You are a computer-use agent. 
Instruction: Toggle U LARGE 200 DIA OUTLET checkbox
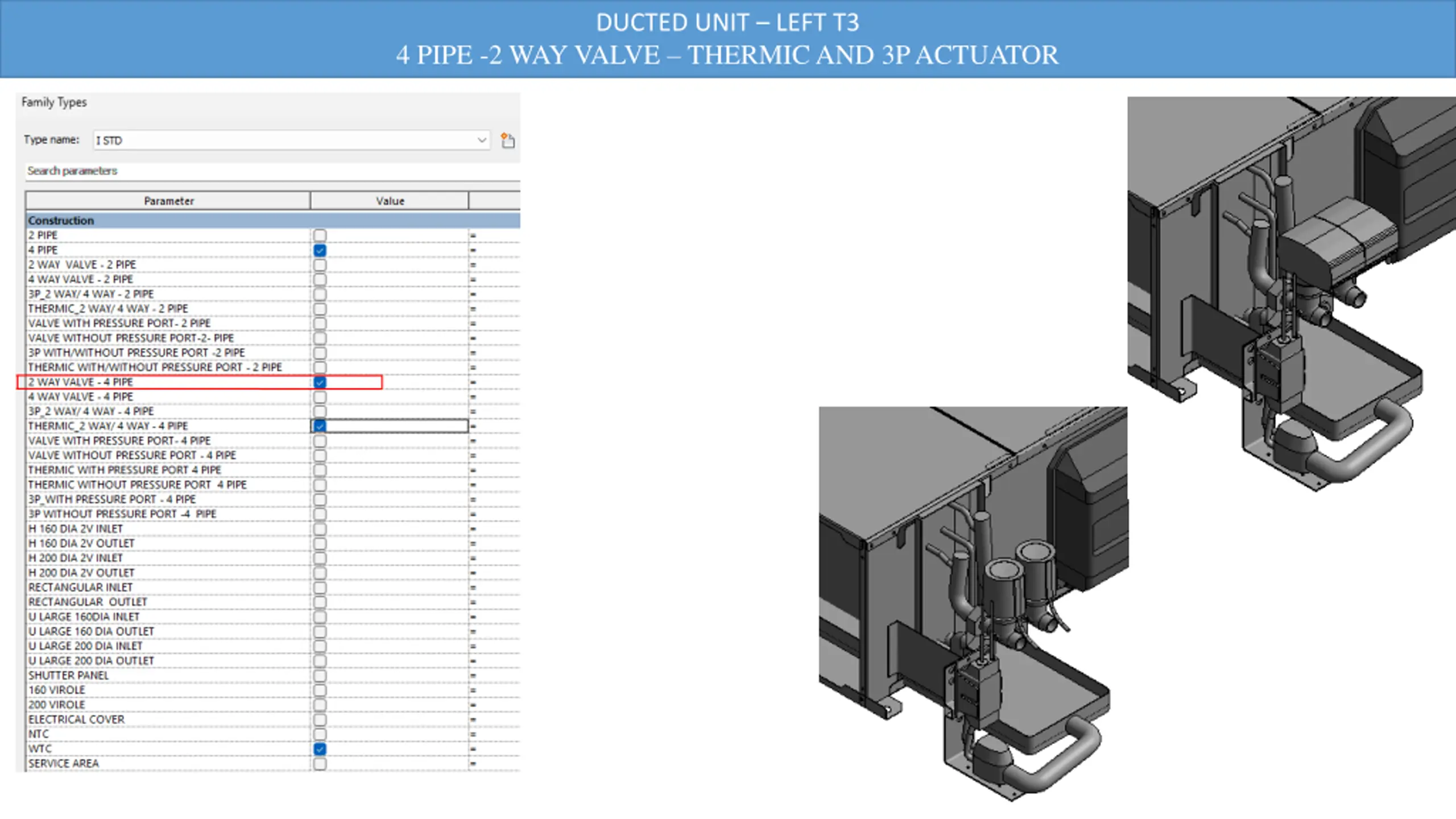coord(320,661)
